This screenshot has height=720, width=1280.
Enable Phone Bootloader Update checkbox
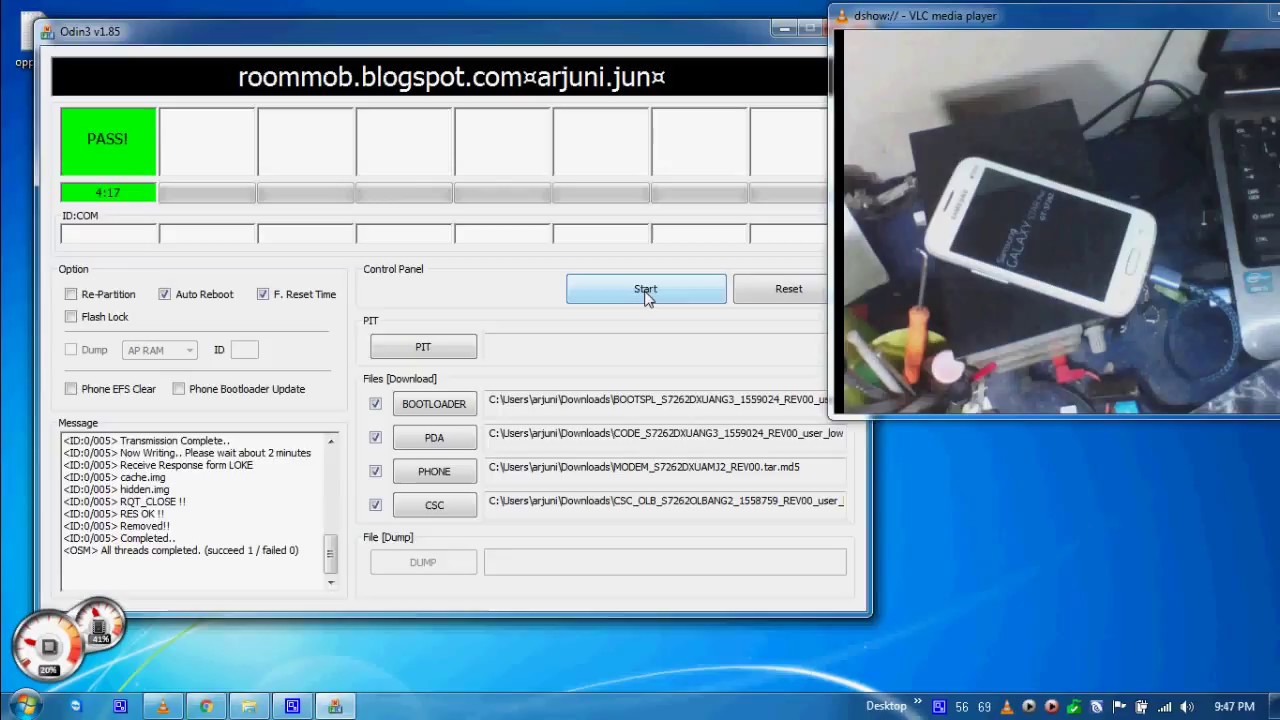coord(178,389)
